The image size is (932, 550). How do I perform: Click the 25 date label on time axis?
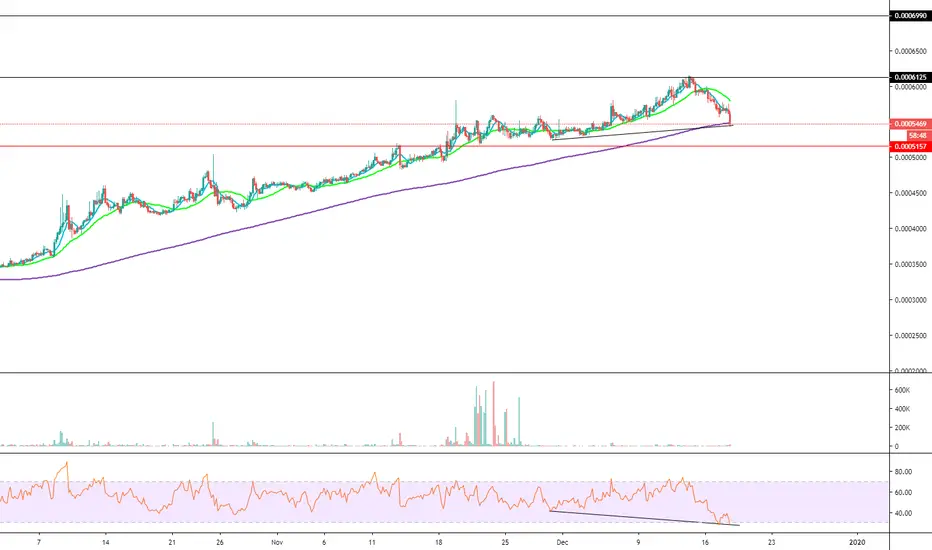(x=505, y=542)
